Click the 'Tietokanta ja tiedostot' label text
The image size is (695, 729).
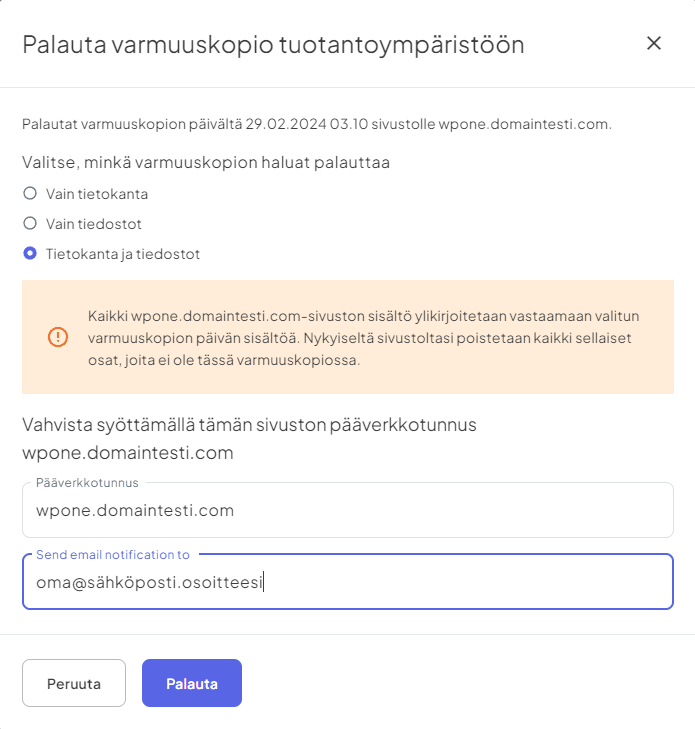click(x=123, y=254)
